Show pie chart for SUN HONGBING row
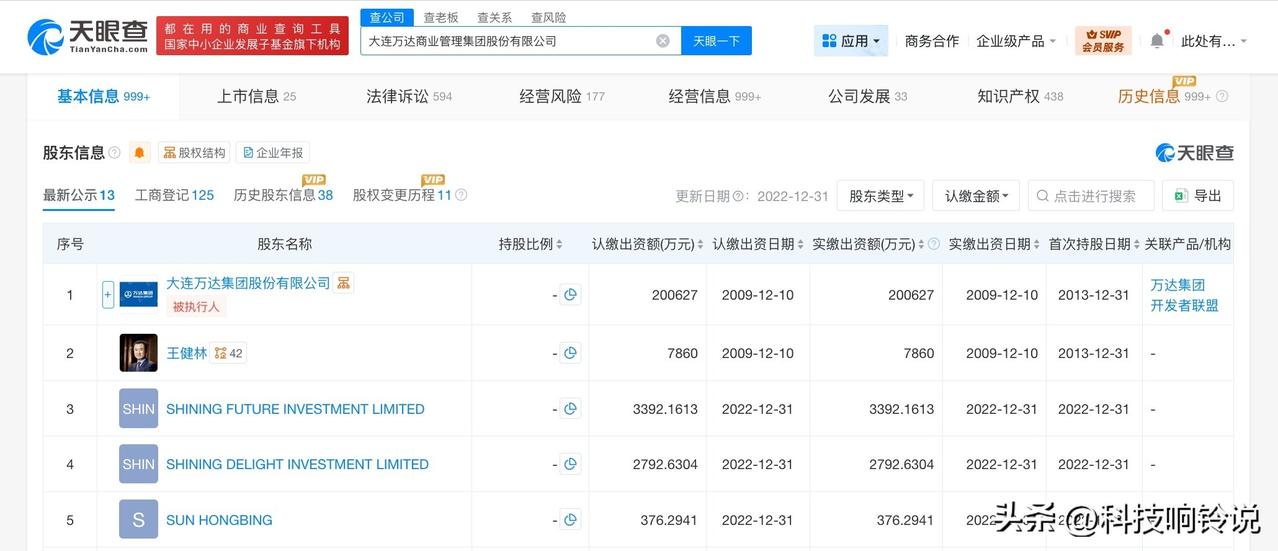 (x=570, y=520)
